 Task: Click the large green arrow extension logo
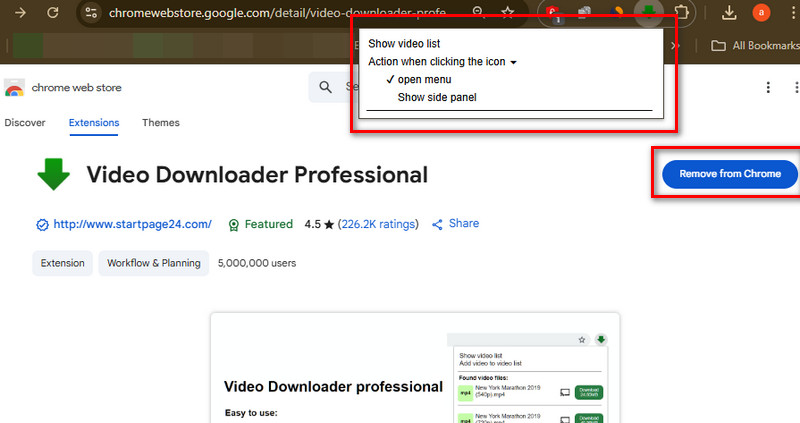[54, 174]
